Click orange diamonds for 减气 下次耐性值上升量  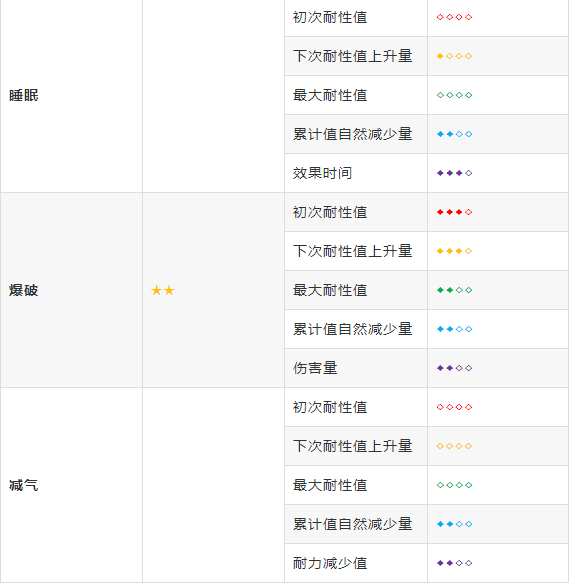tap(454, 446)
